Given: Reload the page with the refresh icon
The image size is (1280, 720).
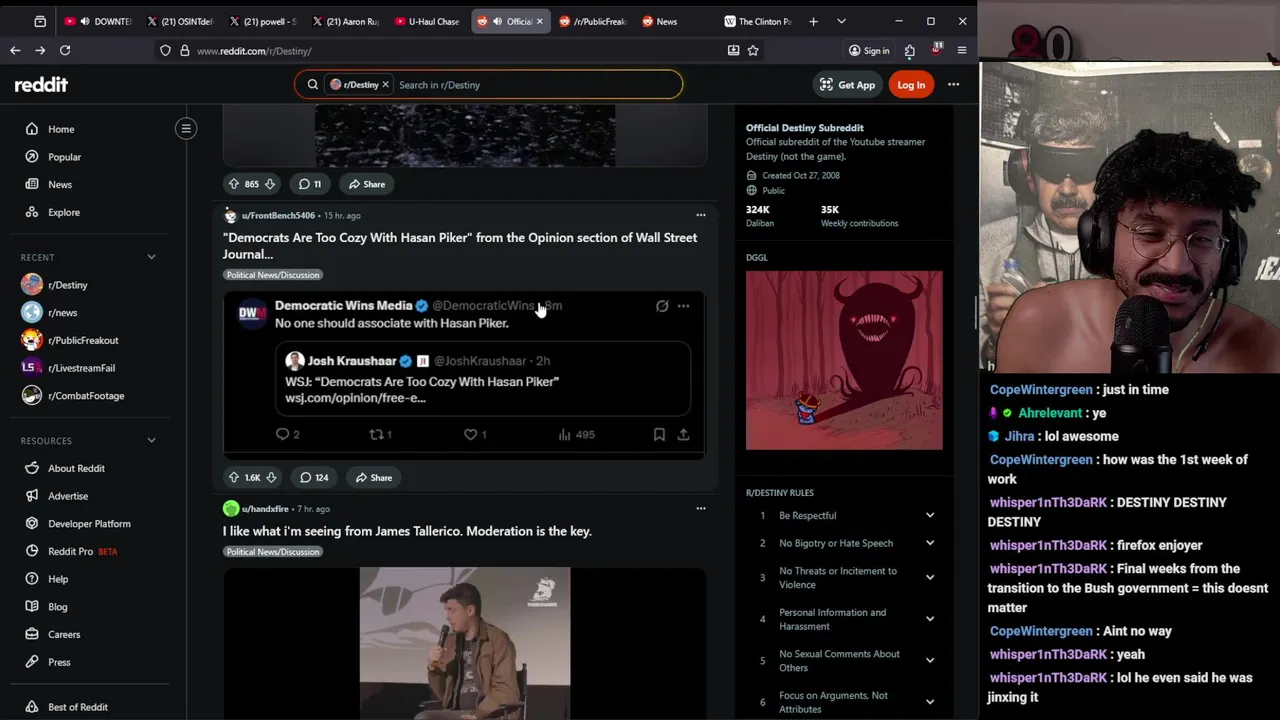Looking at the screenshot, I should [x=65, y=50].
